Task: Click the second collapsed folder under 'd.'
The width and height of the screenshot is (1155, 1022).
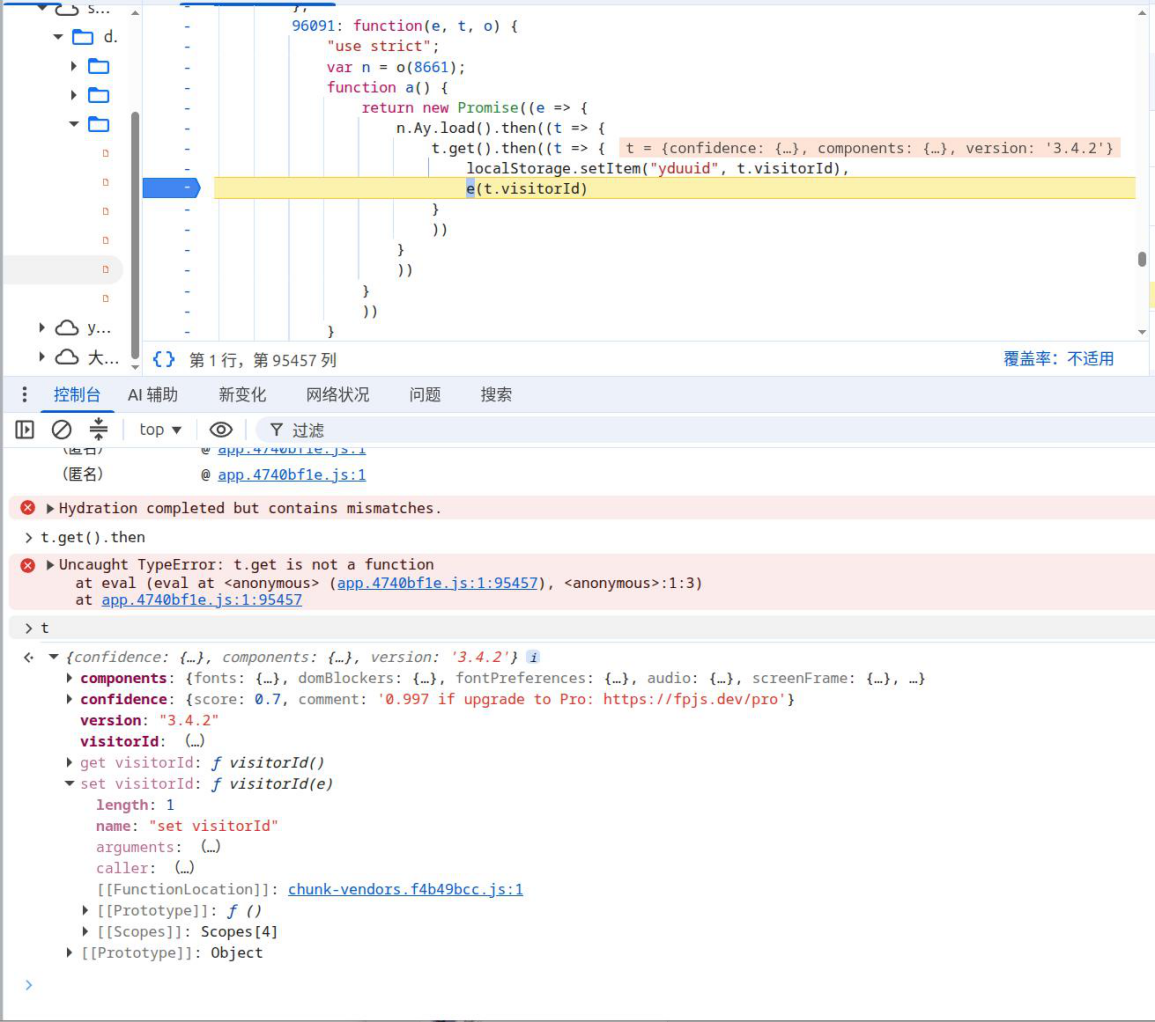Action: (x=99, y=95)
